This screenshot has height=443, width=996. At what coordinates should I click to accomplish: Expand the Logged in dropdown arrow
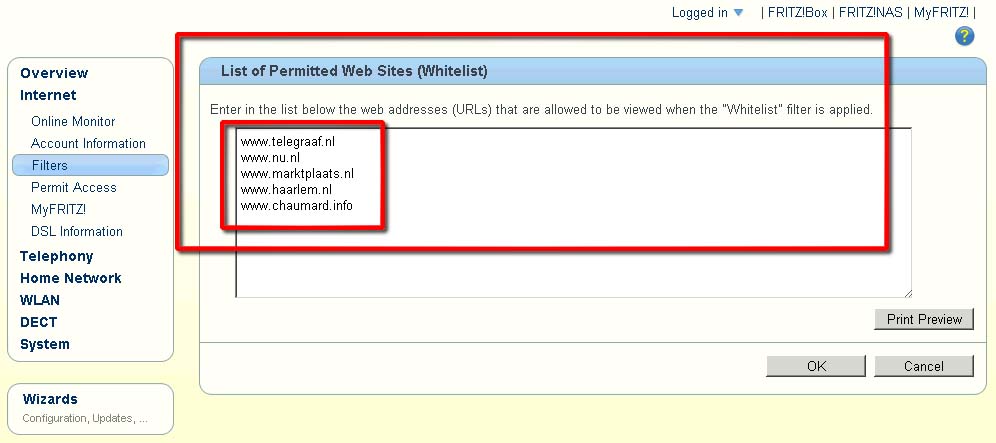point(737,13)
